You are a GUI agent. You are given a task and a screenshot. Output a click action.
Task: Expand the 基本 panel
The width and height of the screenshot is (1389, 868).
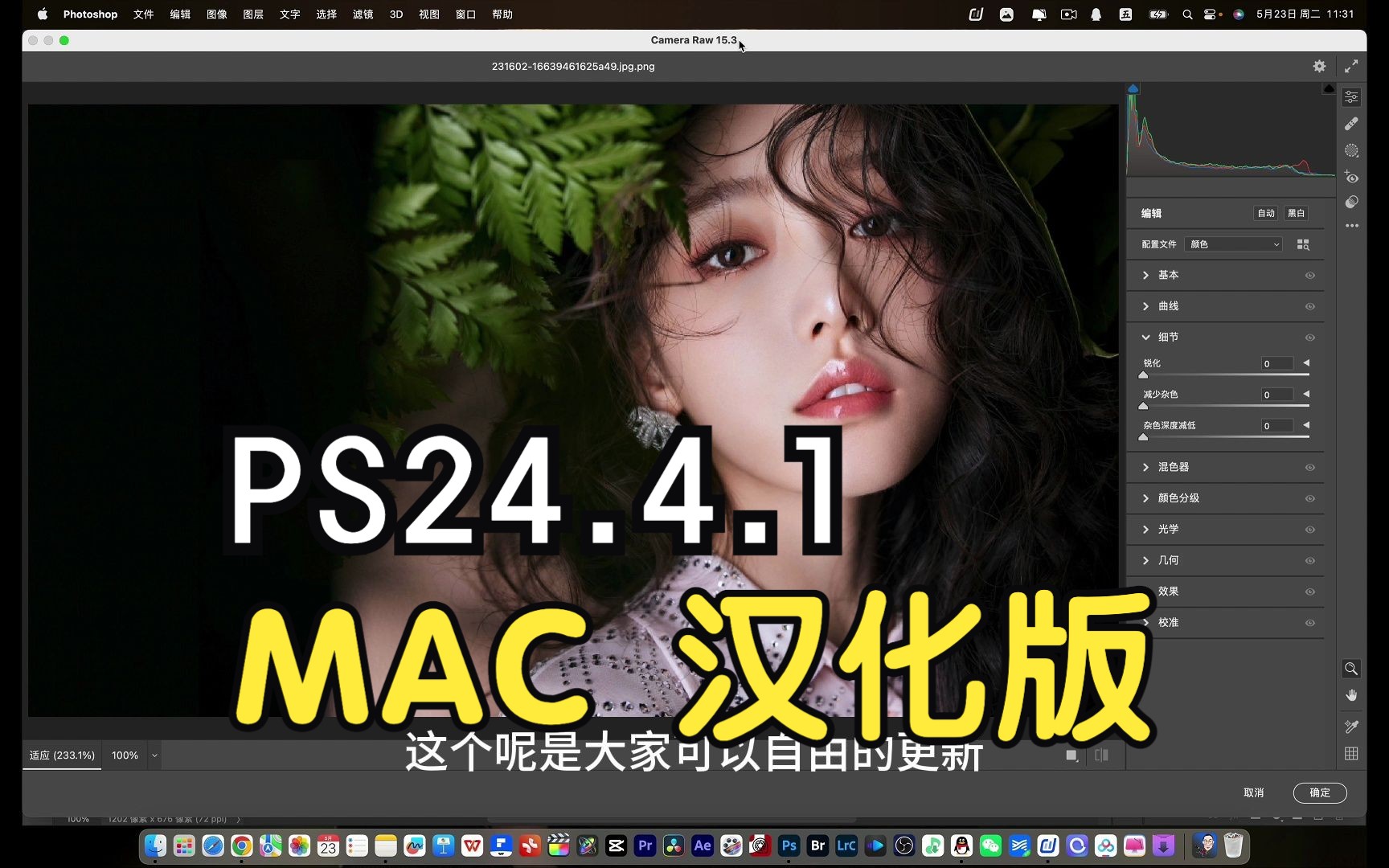[x=1145, y=275]
